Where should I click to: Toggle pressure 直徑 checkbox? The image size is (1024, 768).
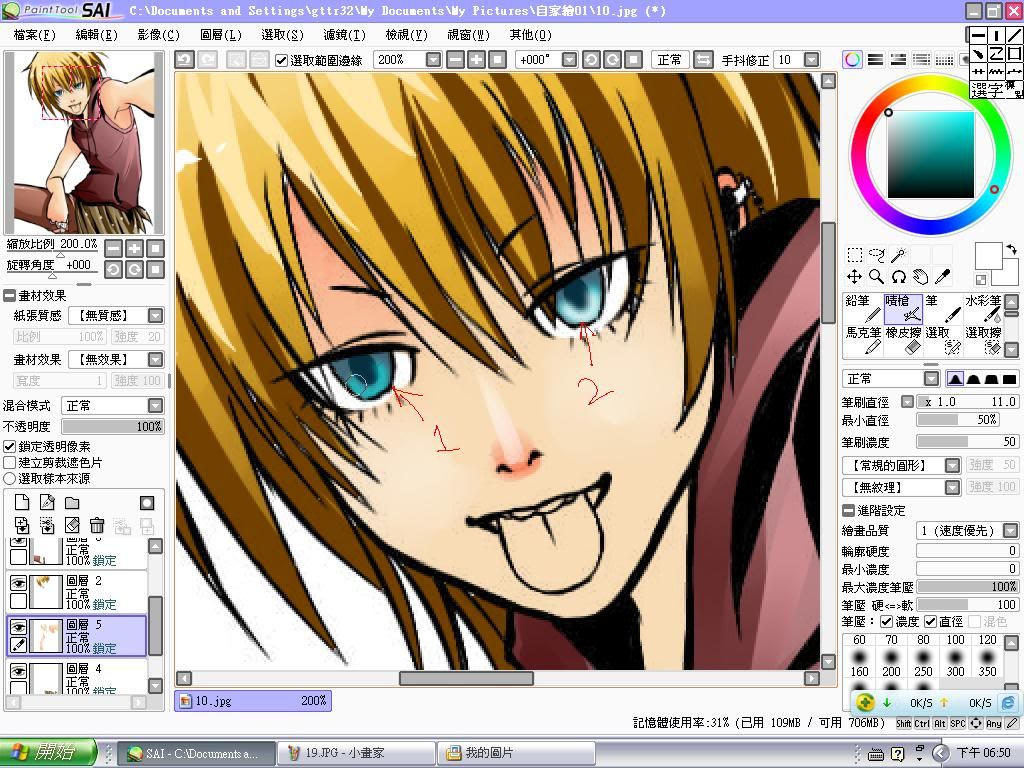coord(931,621)
